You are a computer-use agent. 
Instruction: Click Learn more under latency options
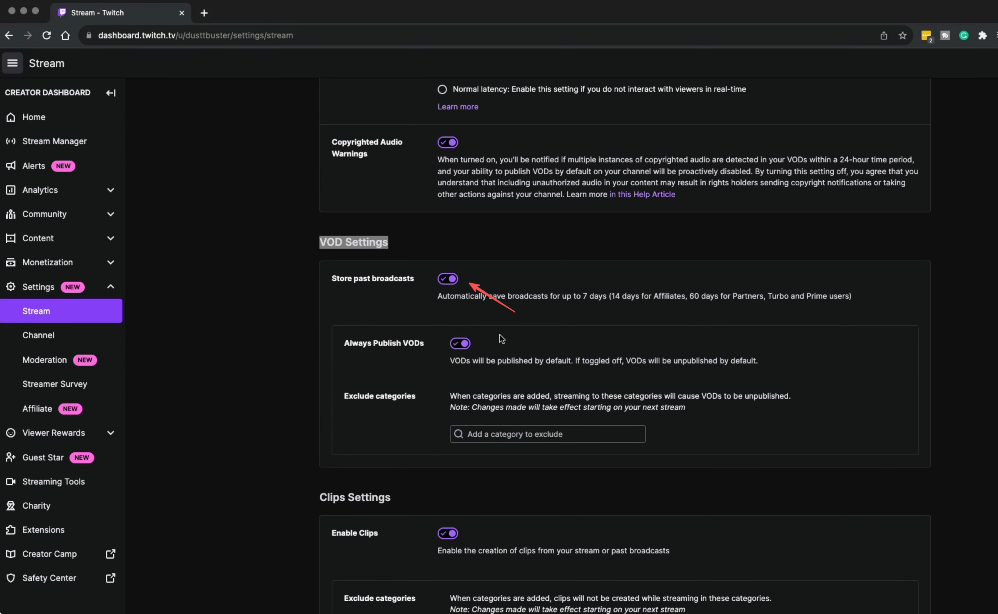pos(457,106)
